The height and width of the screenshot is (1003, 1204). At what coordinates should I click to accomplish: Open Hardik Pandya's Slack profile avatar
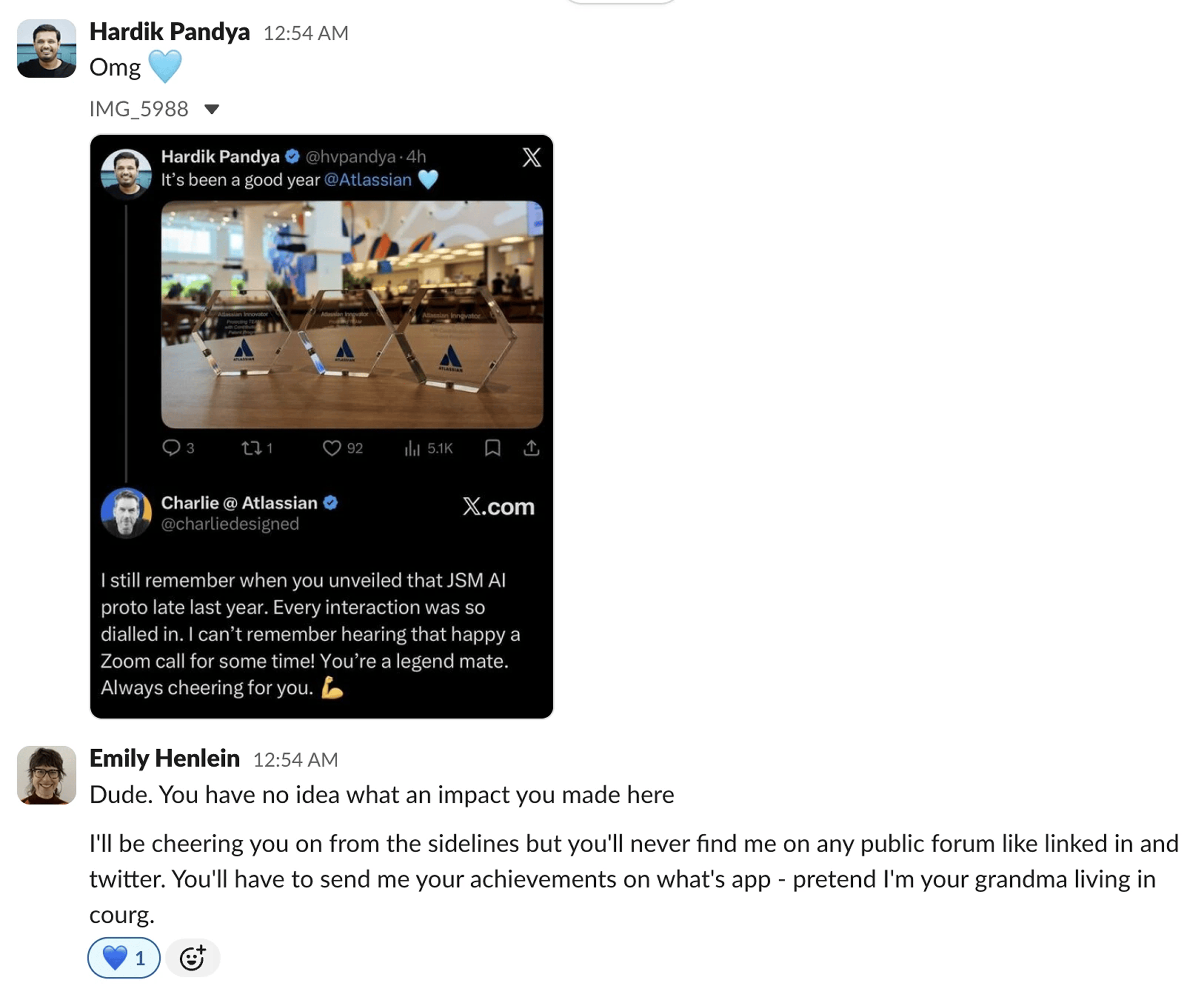click(46, 48)
